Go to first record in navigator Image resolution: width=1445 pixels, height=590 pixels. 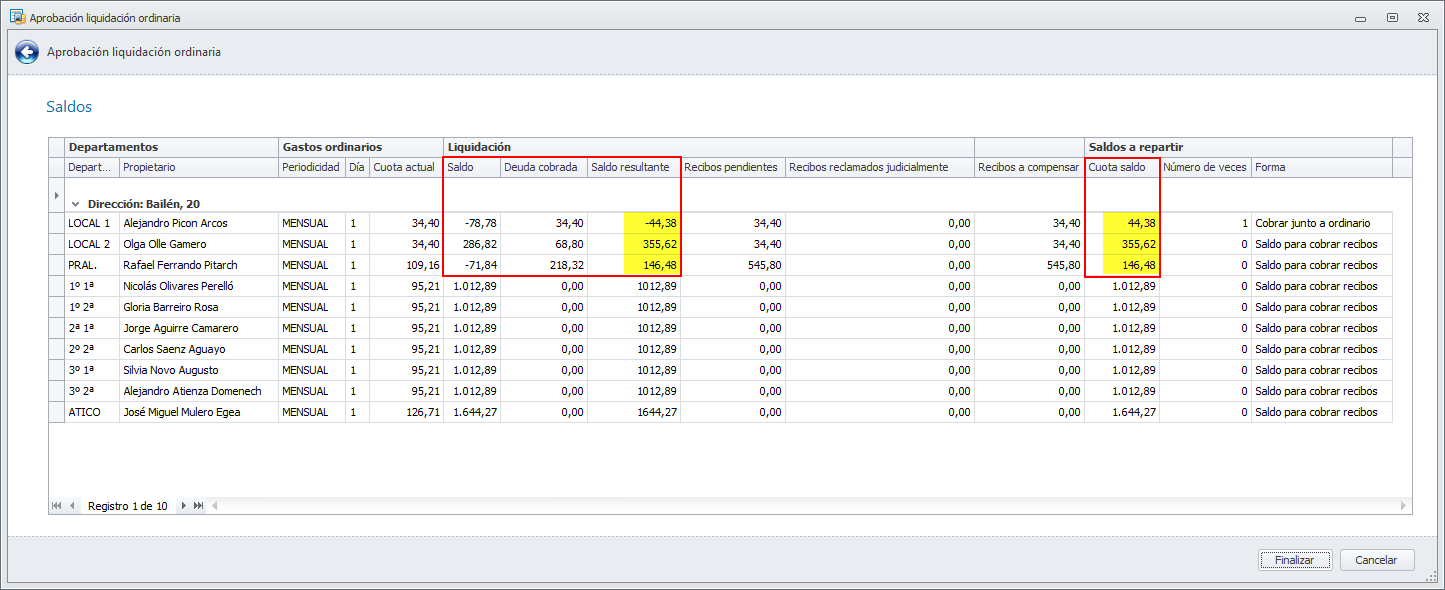[56, 506]
